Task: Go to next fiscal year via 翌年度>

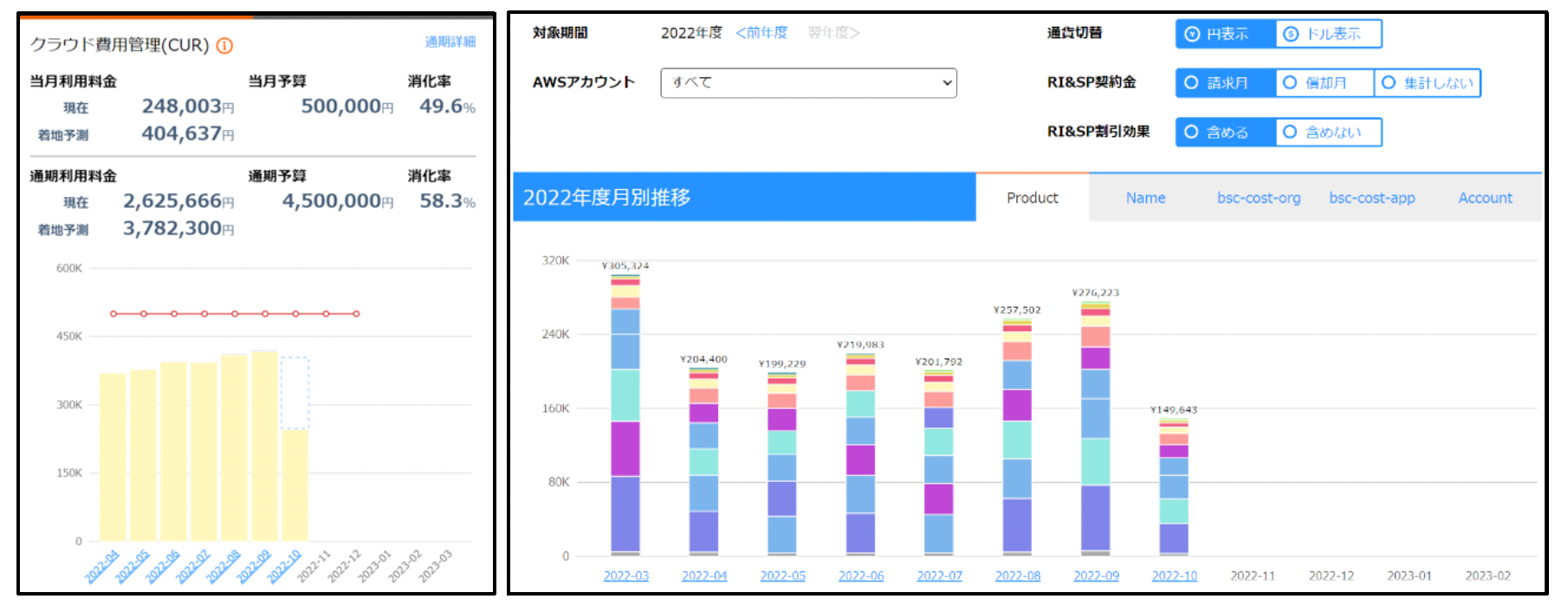Action: pyautogui.click(x=833, y=33)
